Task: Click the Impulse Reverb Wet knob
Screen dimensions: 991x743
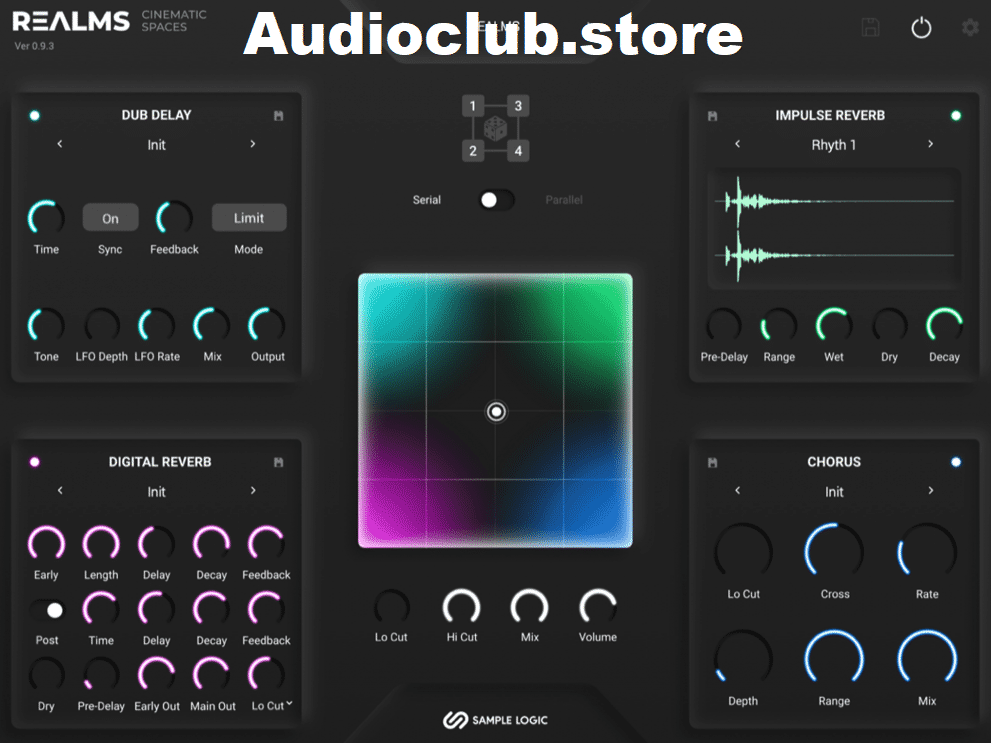Action: 834,326
